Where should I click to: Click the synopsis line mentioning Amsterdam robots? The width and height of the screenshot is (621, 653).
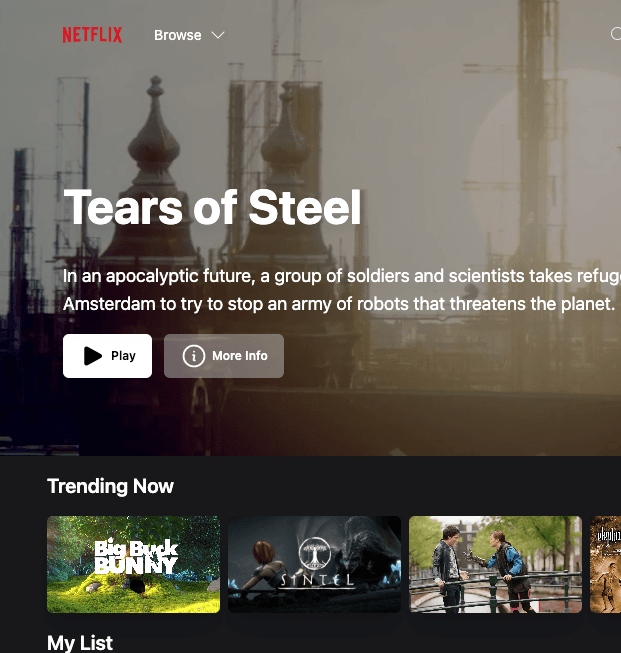click(339, 304)
